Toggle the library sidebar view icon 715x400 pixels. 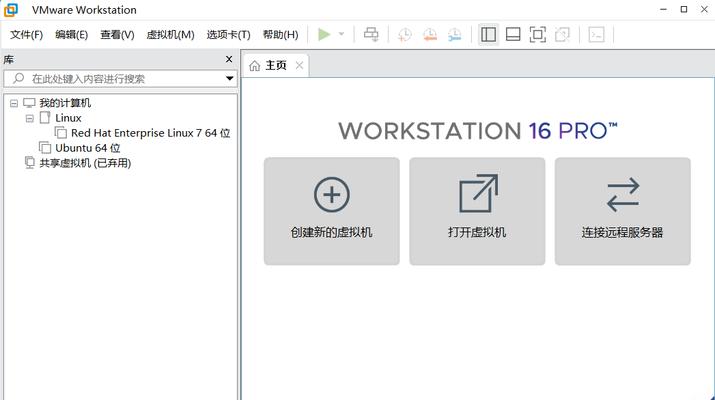(488, 34)
